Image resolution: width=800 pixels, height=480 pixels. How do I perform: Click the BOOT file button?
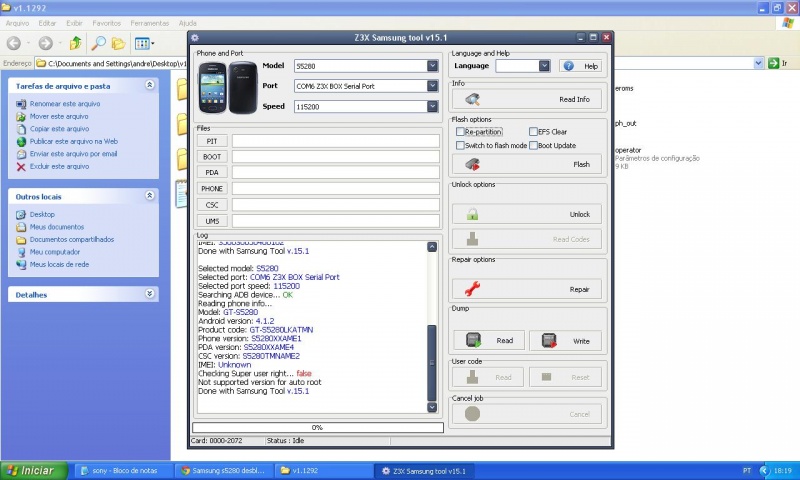click(x=212, y=157)
